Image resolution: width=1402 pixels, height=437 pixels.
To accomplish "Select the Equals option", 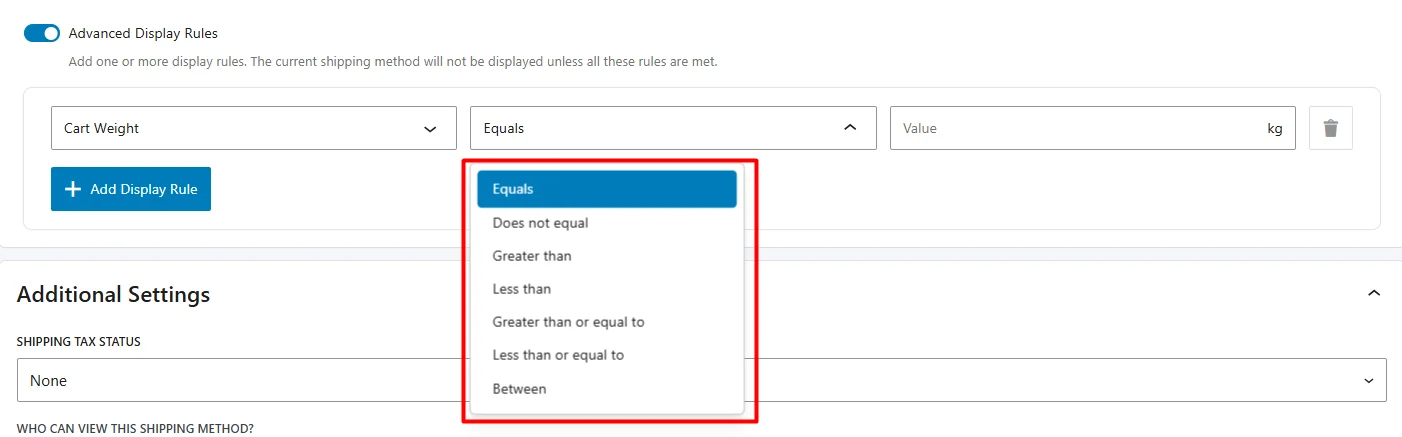I will 606,189.
